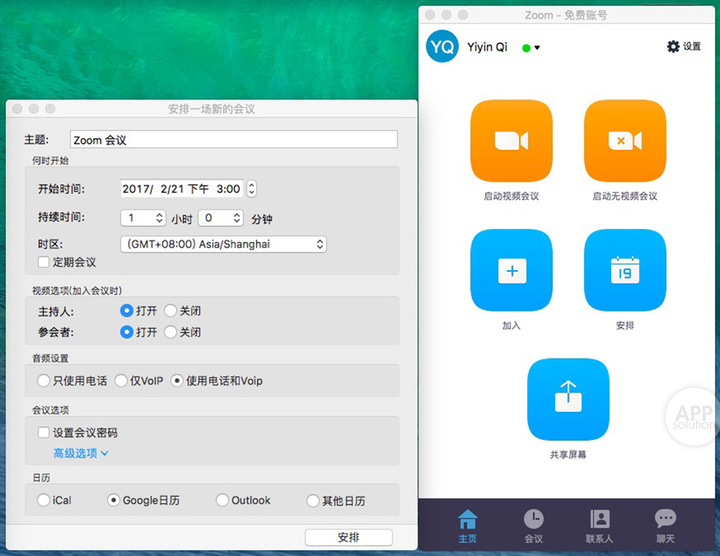The image size is (720, 556).
Task: Click the Join (加入) plus icon
Action: [x=511, y=270]
